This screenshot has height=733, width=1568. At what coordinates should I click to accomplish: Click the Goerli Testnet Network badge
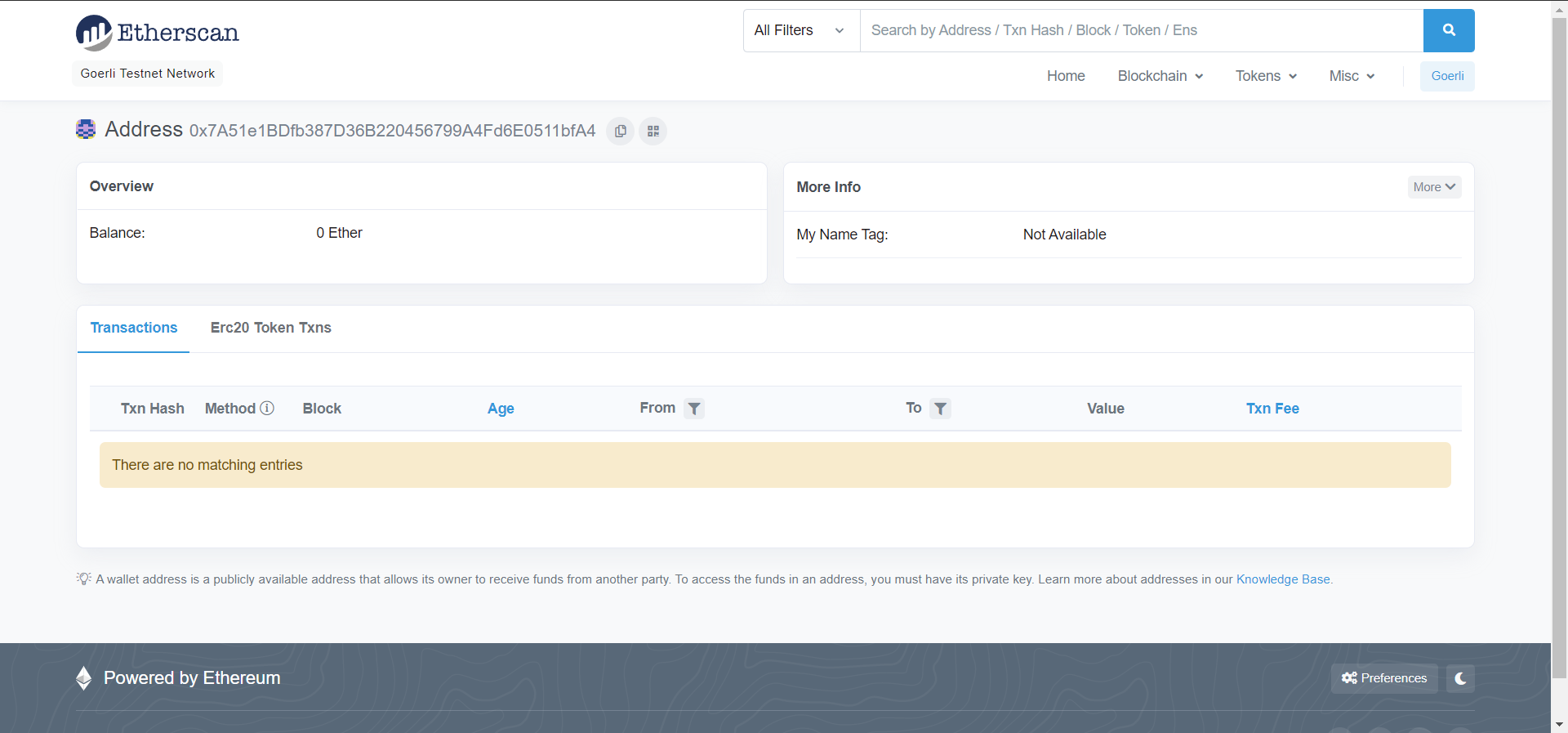click(x=148, y=74)
